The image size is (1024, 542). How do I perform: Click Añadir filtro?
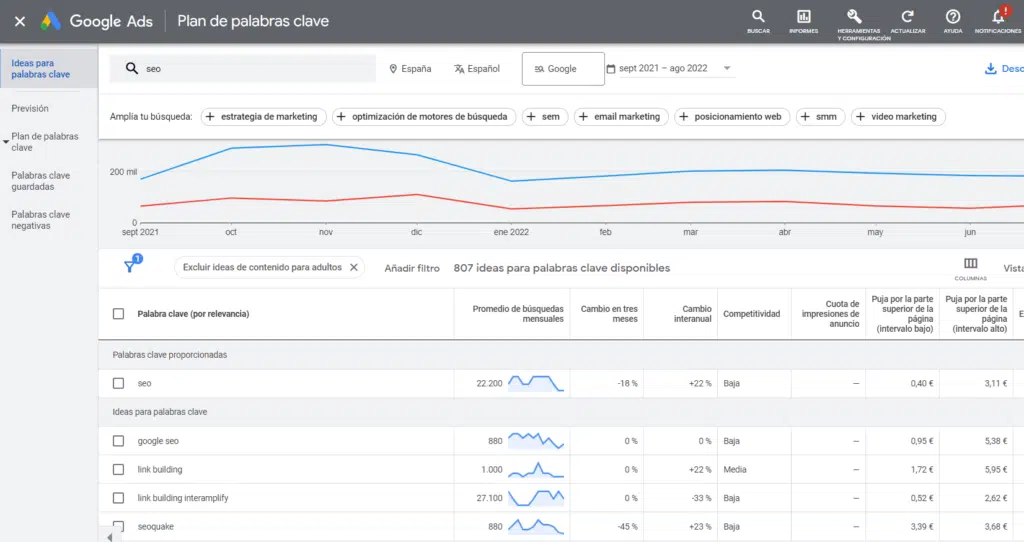click(x=411, y=268)
